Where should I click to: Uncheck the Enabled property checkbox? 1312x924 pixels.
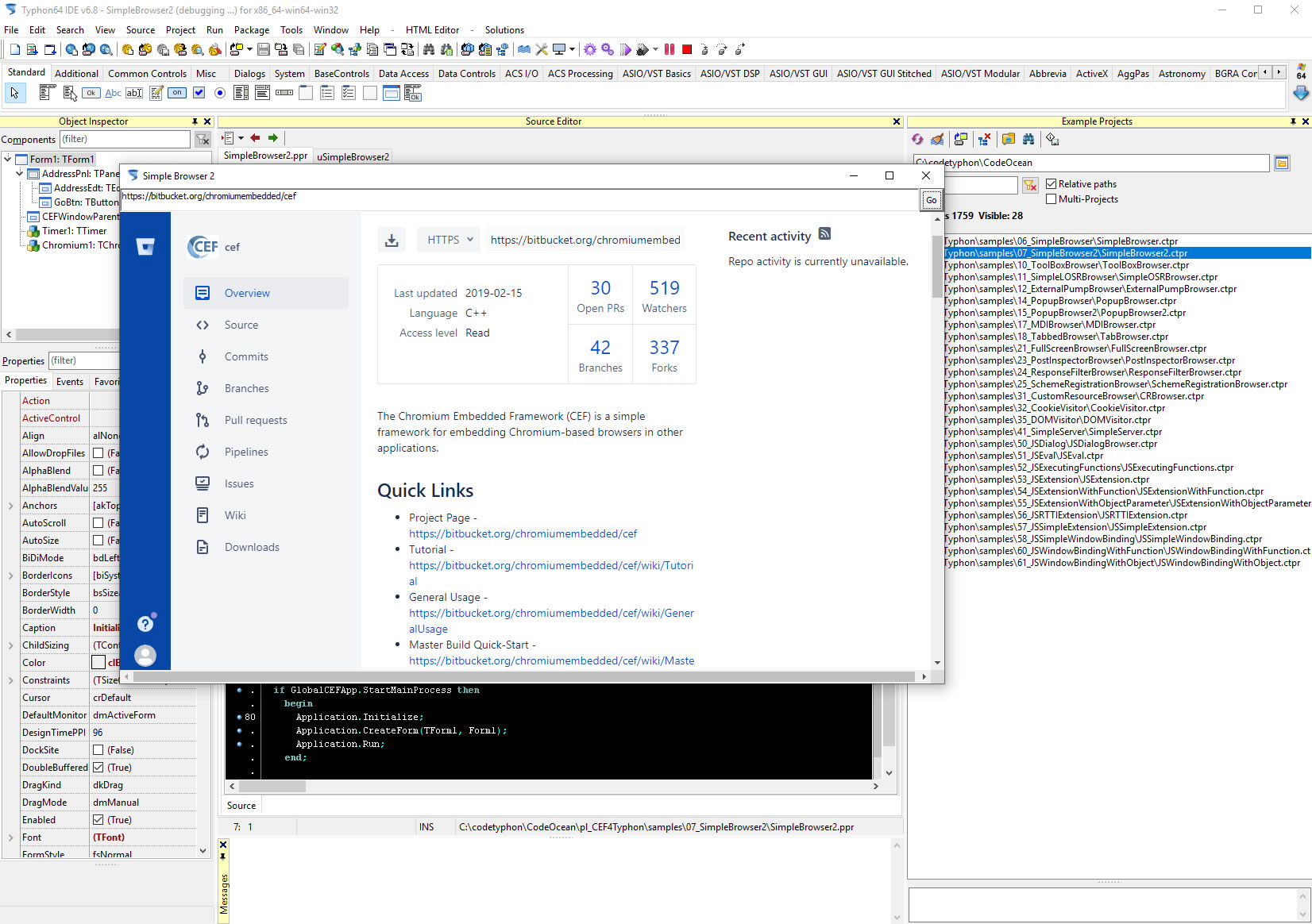coord(98,820)
